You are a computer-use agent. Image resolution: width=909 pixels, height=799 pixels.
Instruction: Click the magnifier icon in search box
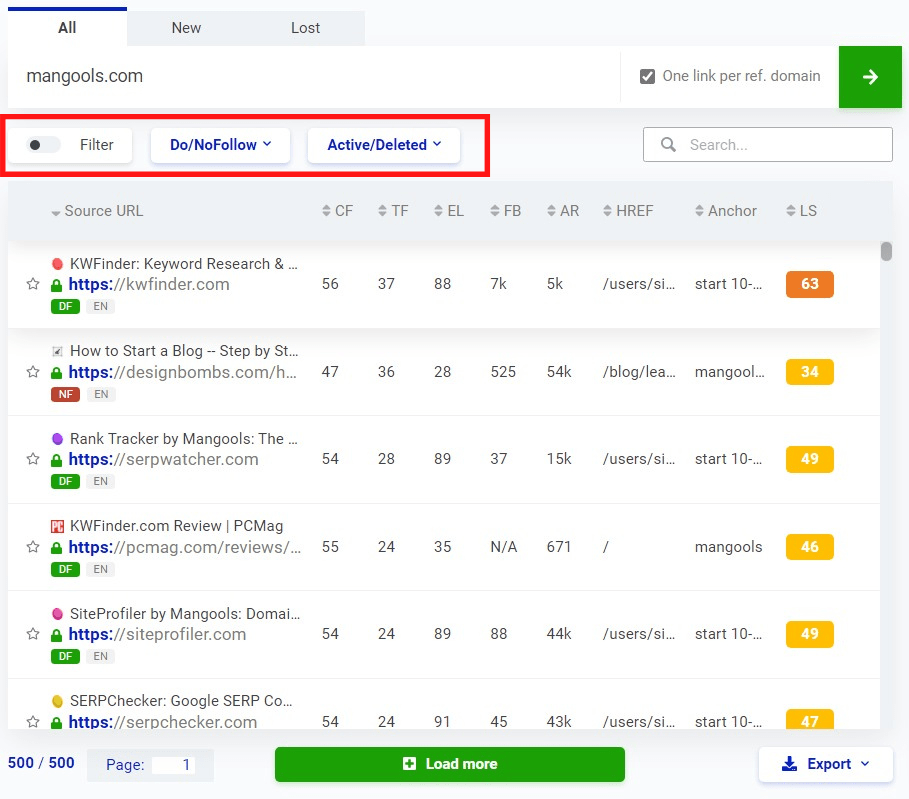pos(668,144)
